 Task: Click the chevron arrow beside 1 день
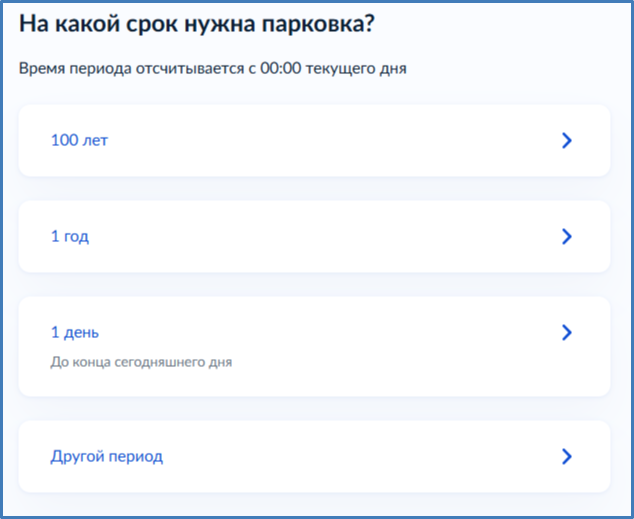pos(566,333)
